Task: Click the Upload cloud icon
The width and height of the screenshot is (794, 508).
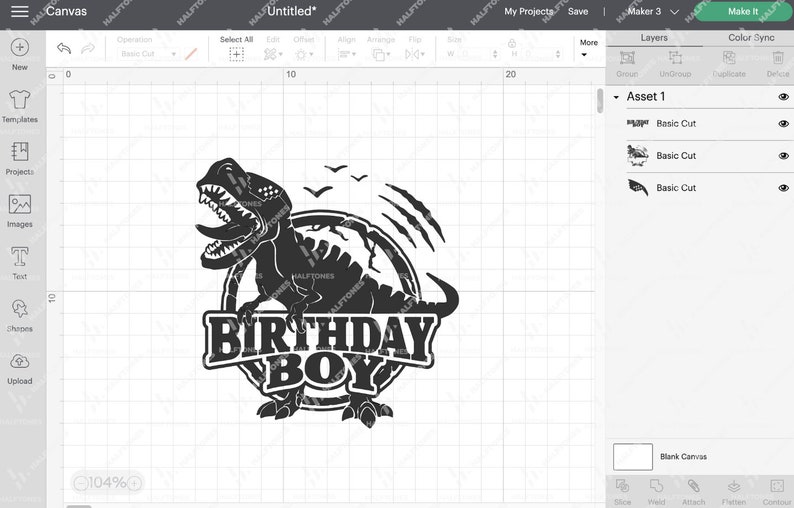Action: click(x=20, y=362)
